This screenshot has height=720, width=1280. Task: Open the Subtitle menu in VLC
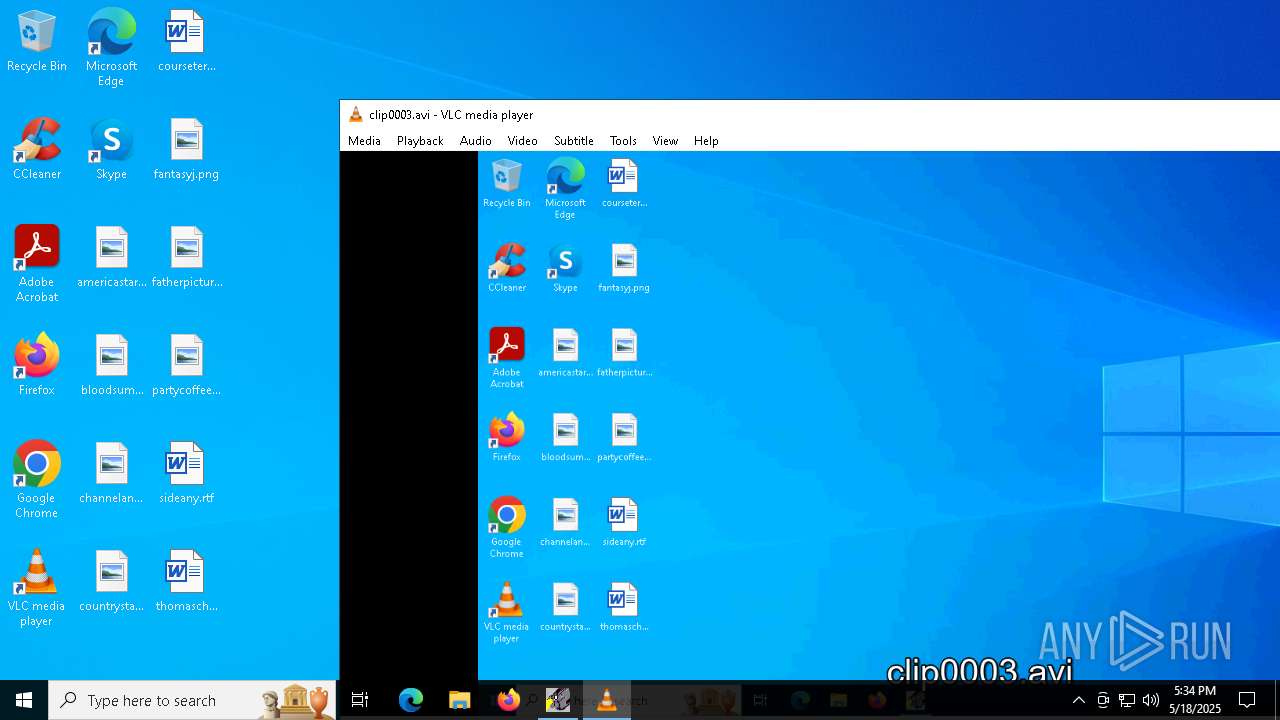[574, 141]
